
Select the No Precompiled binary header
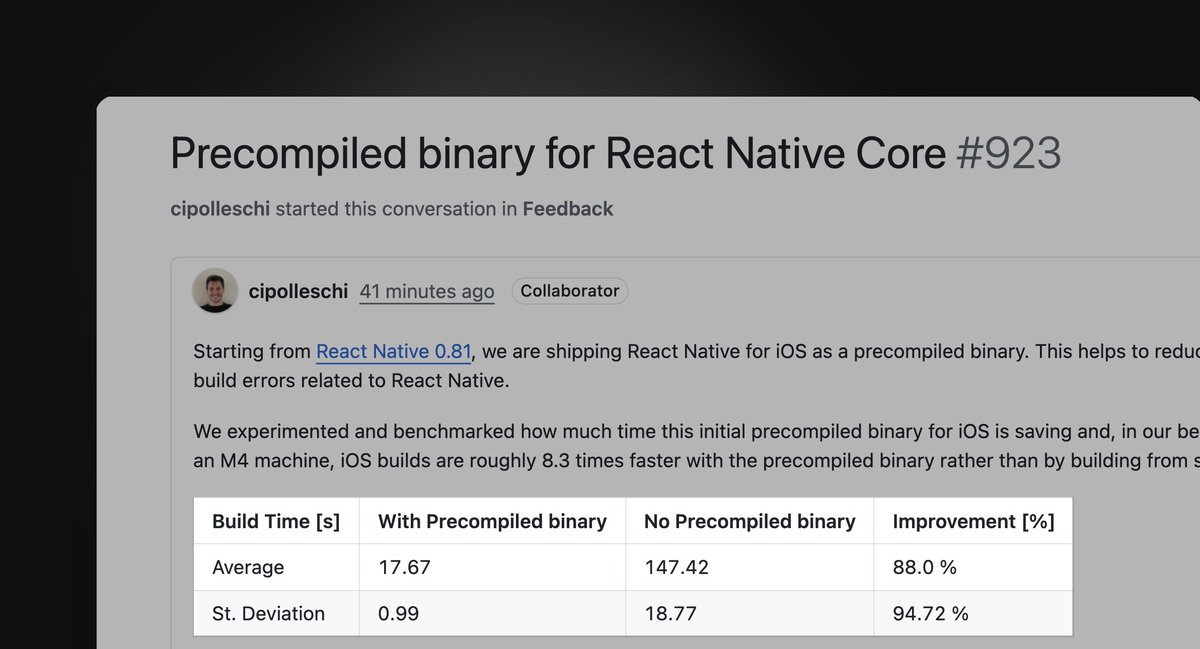coord(750,521)
